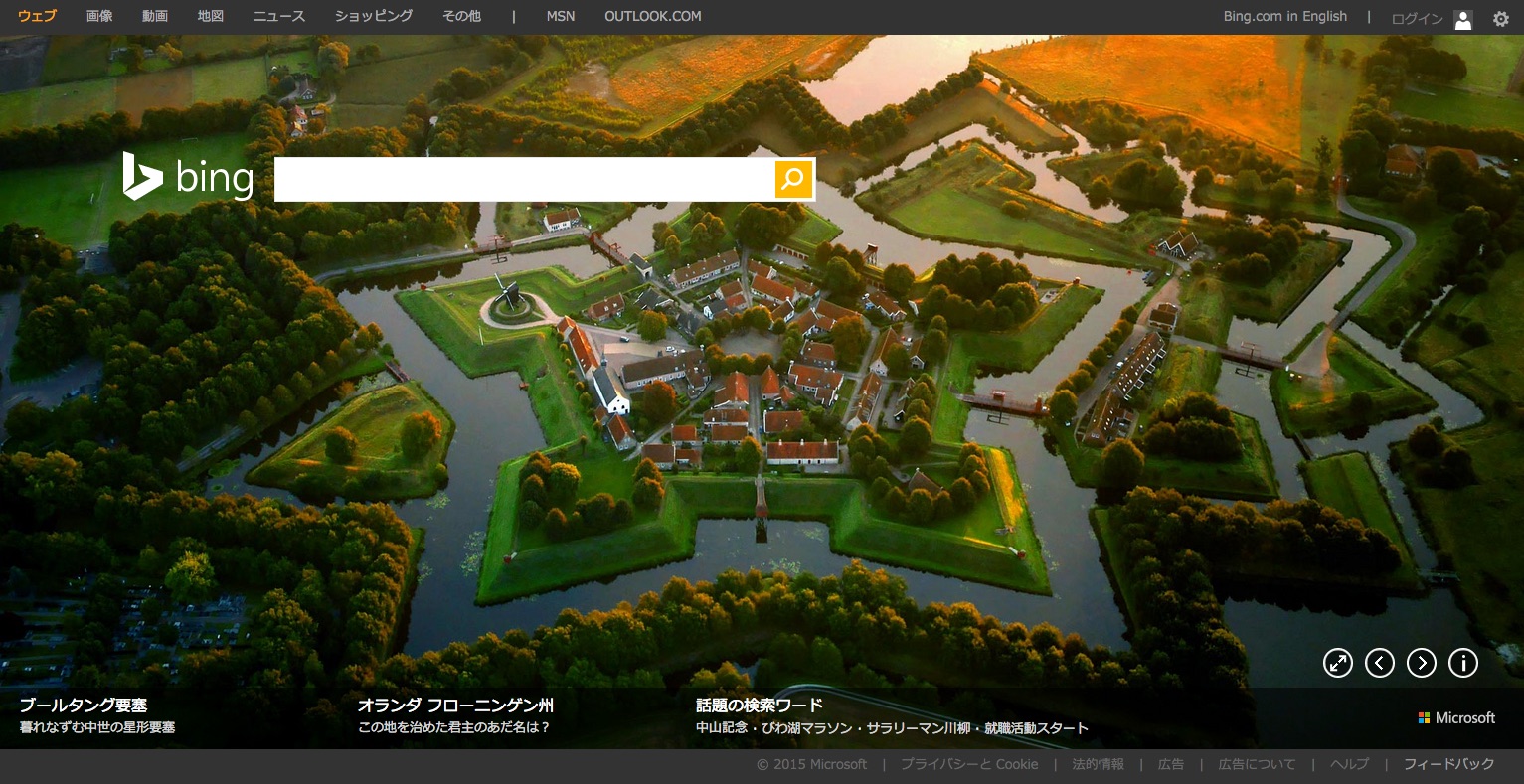Show previous background image
The height and width of the screenshot is (784, 1524).
[1380, 663]
